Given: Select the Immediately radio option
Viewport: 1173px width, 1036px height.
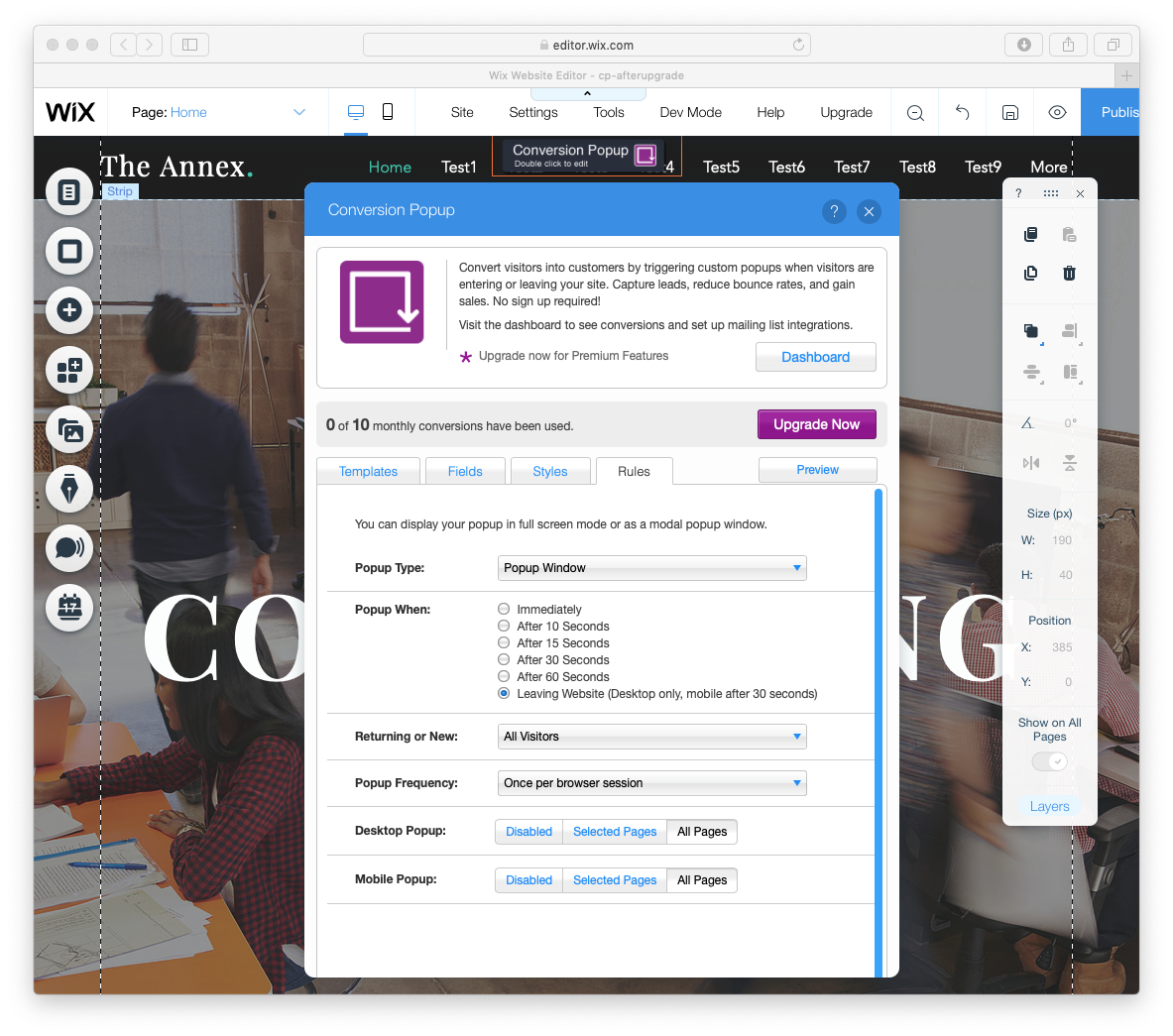Looking at the screenshot, I should click(x=504, y=609).
